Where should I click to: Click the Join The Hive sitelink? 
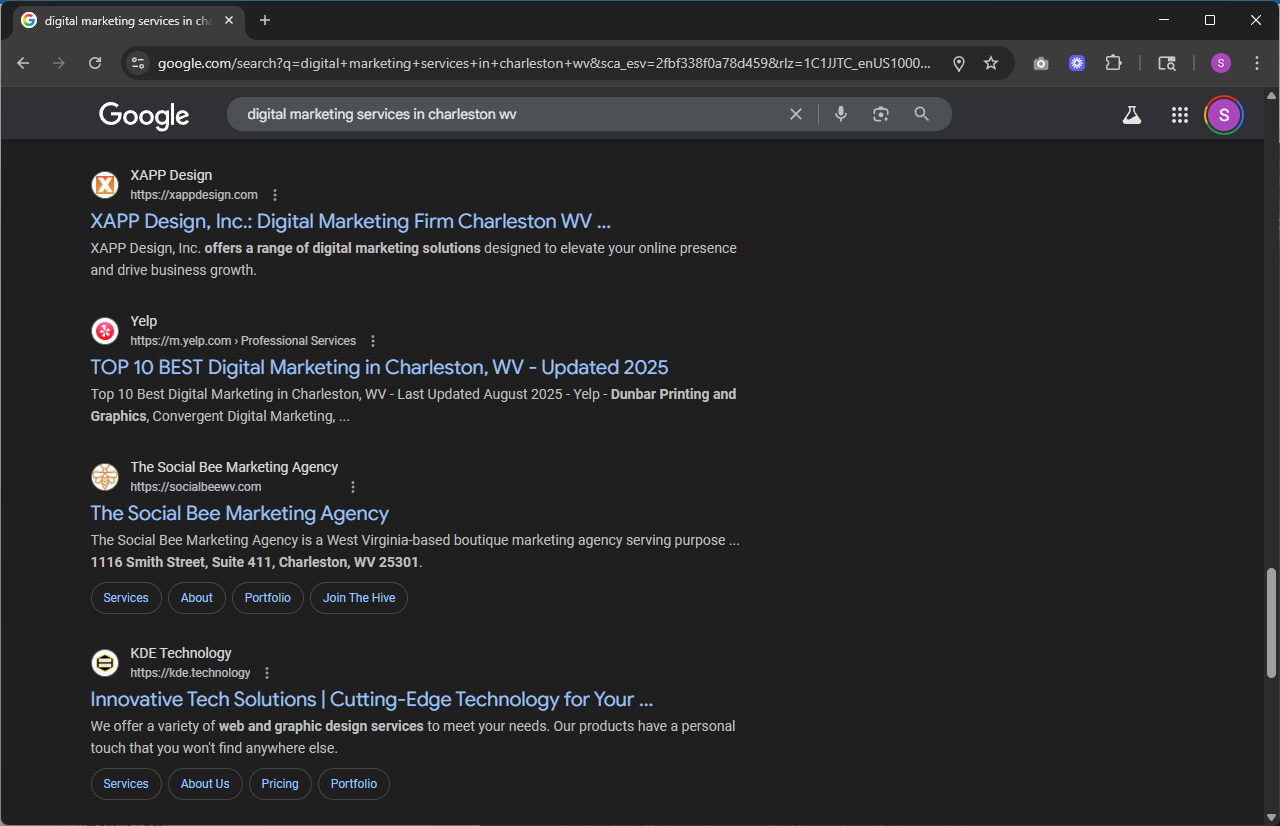tap(359, 598)
